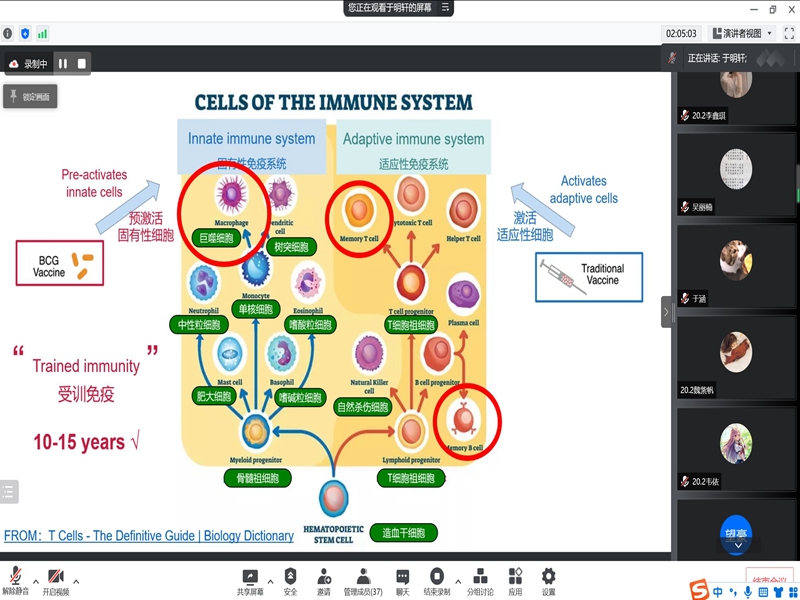Screen dimensions: 800x600
Task: Enter full screen mode
Action: pyautogui.click(x=788, y=33)
